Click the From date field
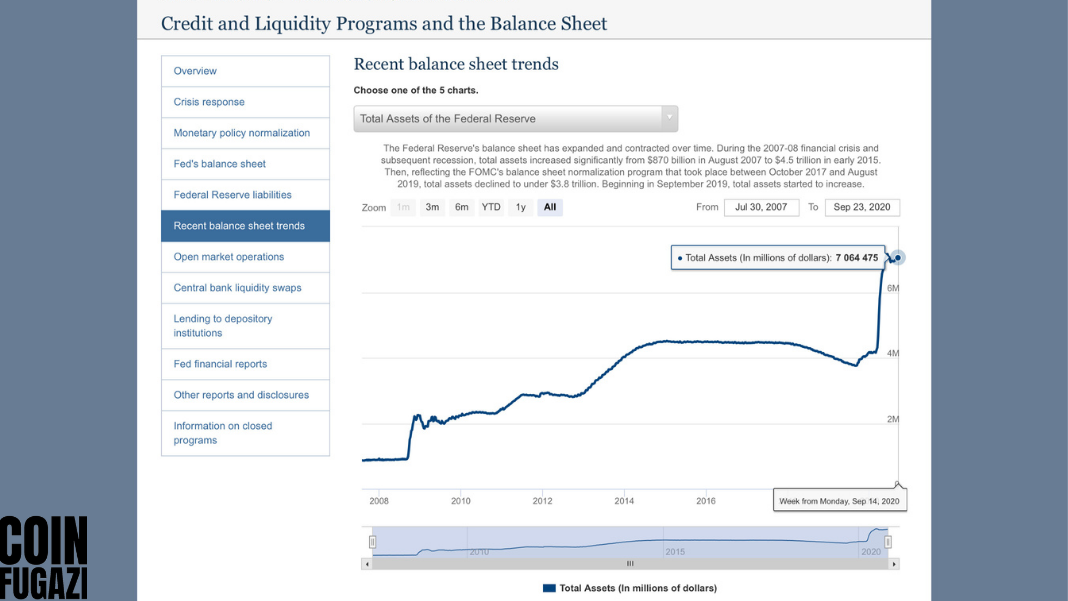This screenshot has height=601, width=1068. point(761,207)
